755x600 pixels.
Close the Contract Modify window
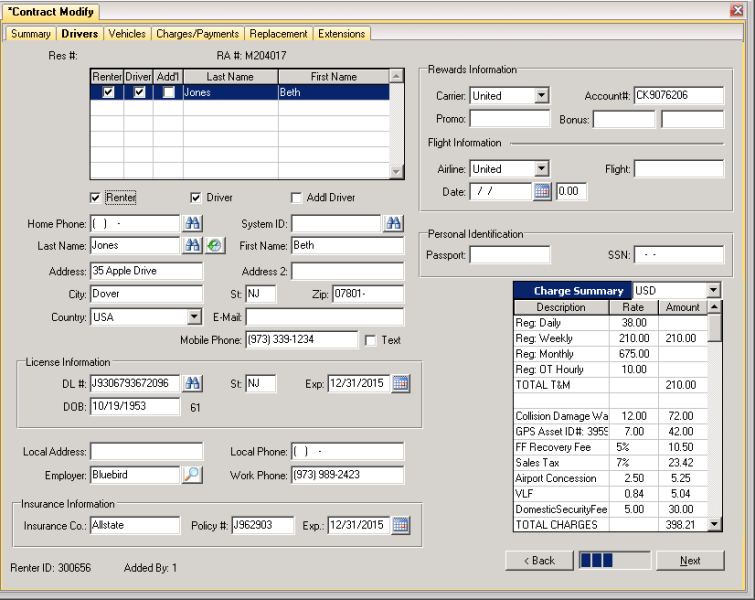pyautogui.click(x=737, y=10)
